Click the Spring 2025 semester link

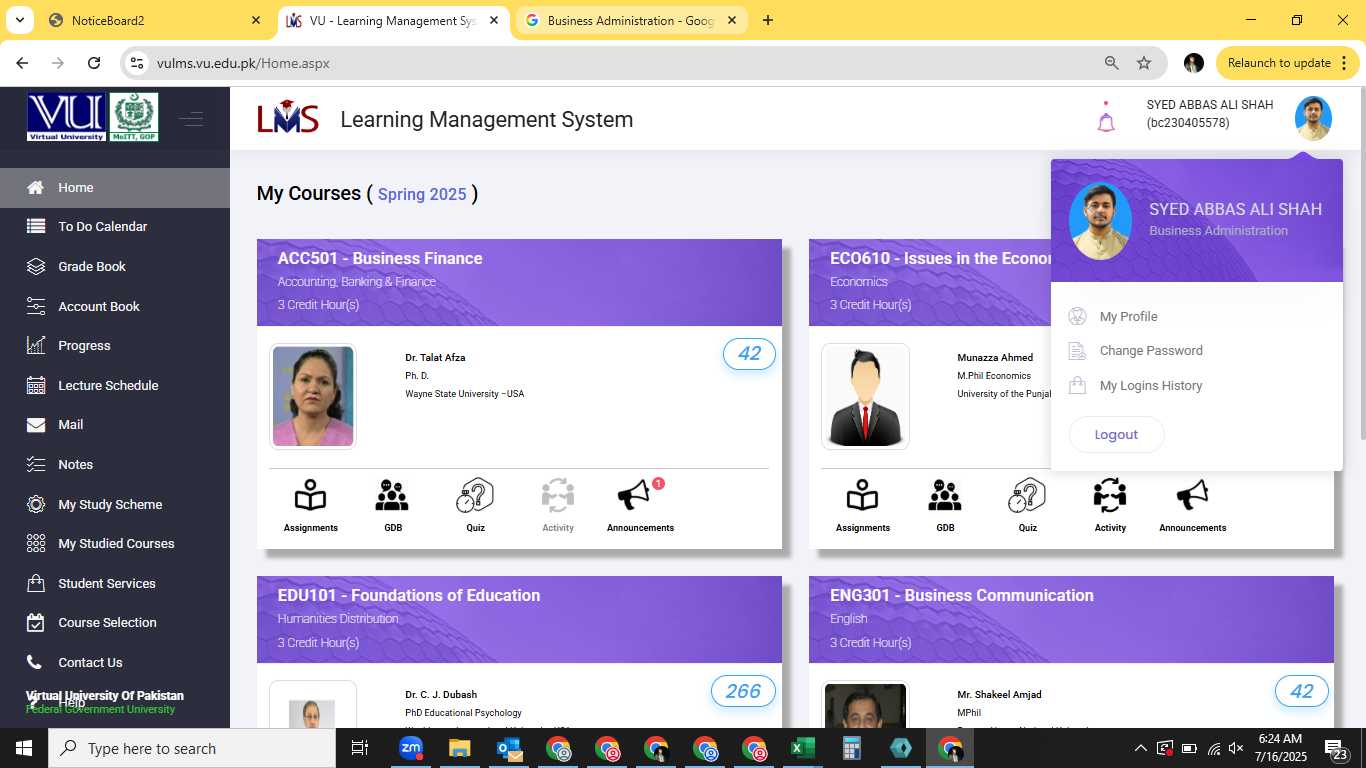click(x=422, y=194)
